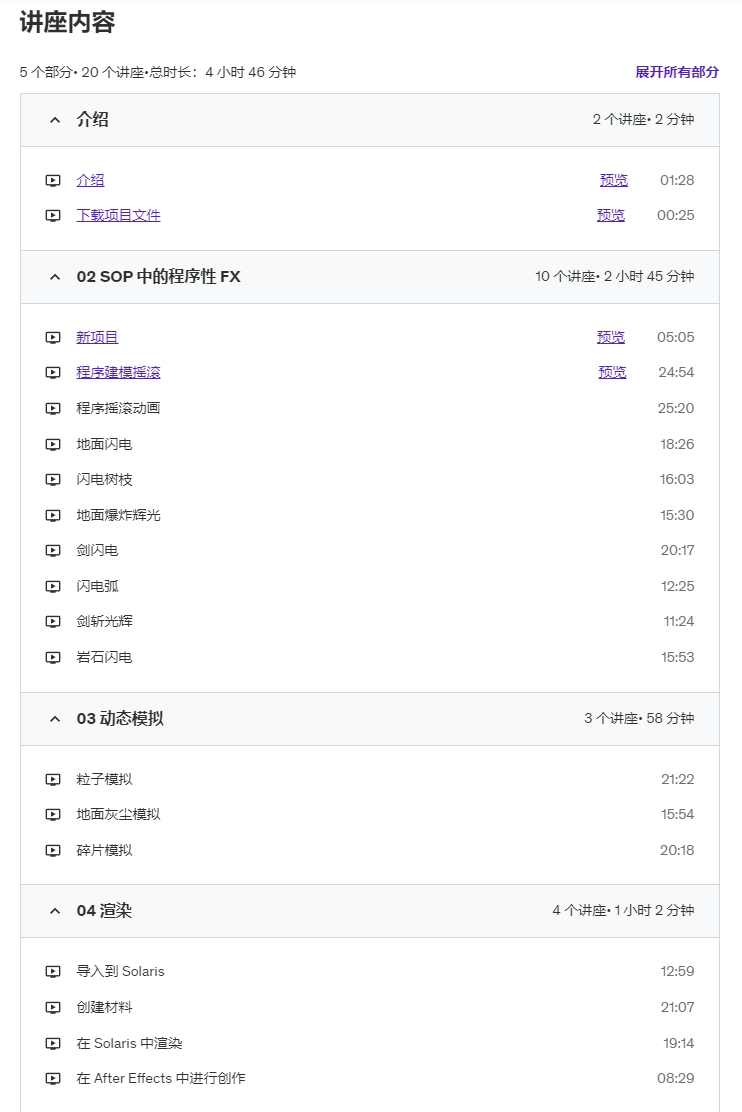The image size is (742, 1112).
Task: Click video icon beside 剑闪电
Action: click(53, 550)
